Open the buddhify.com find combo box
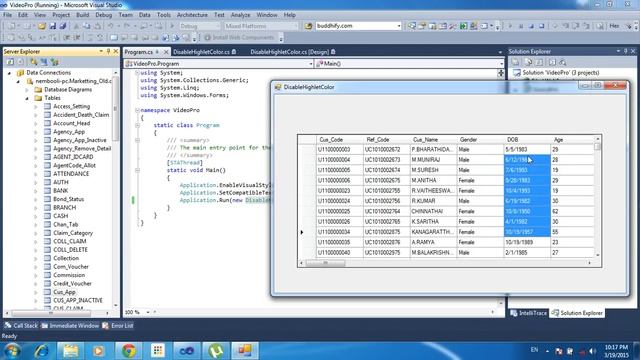This screenshot has width=640, height=360. (358, 26)
